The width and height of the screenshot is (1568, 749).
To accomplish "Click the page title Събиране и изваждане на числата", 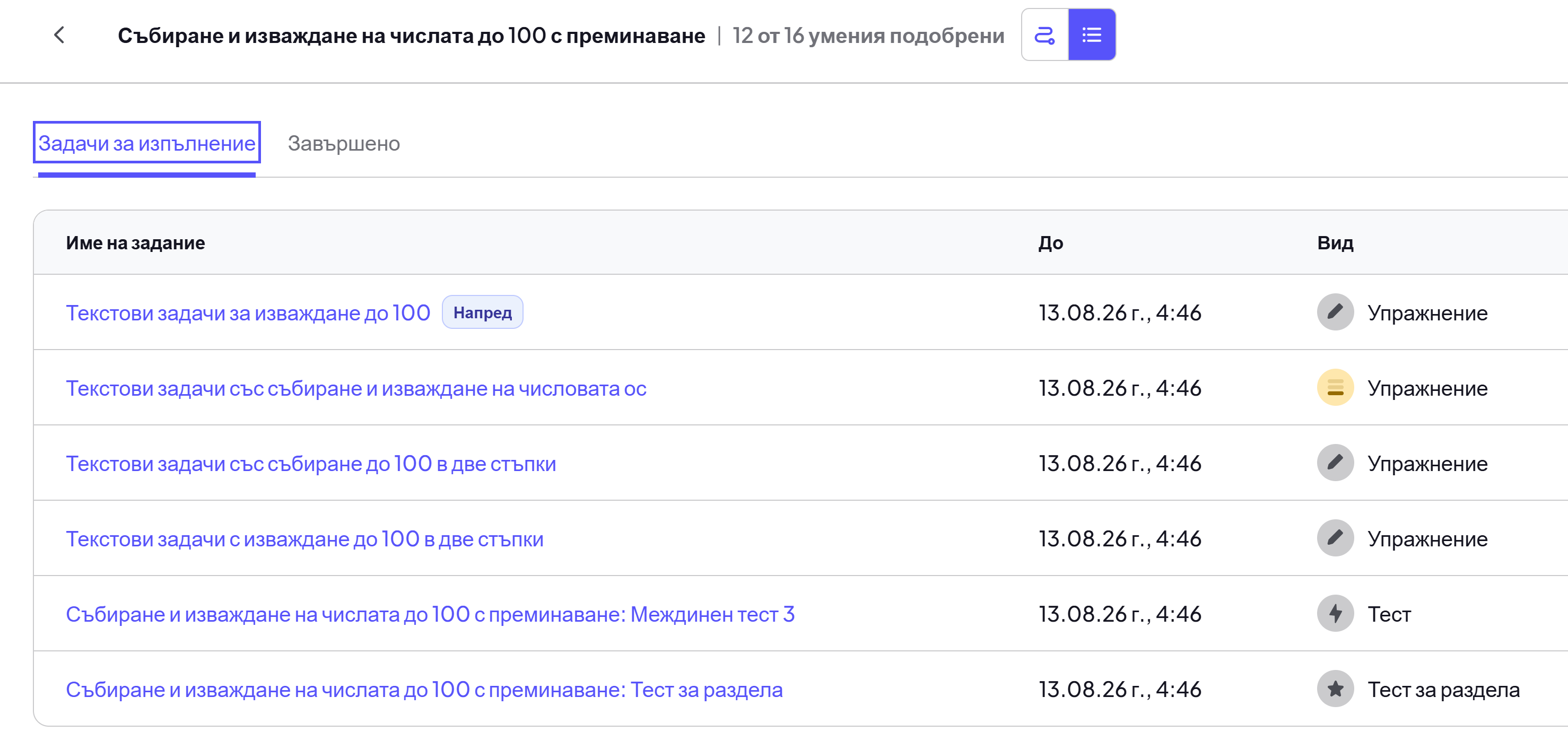I will click(412, 36).
